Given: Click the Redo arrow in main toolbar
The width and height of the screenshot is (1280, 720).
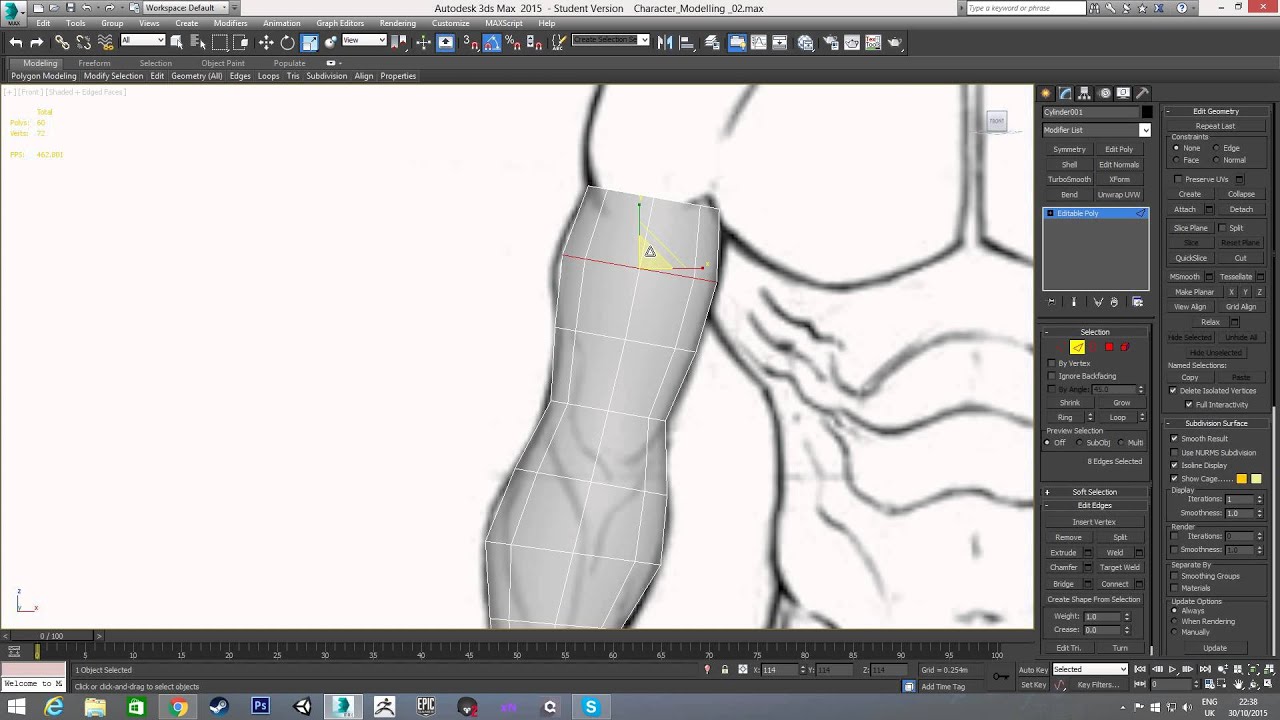Looking at the screenshot, I should click(x=37, y=42).
